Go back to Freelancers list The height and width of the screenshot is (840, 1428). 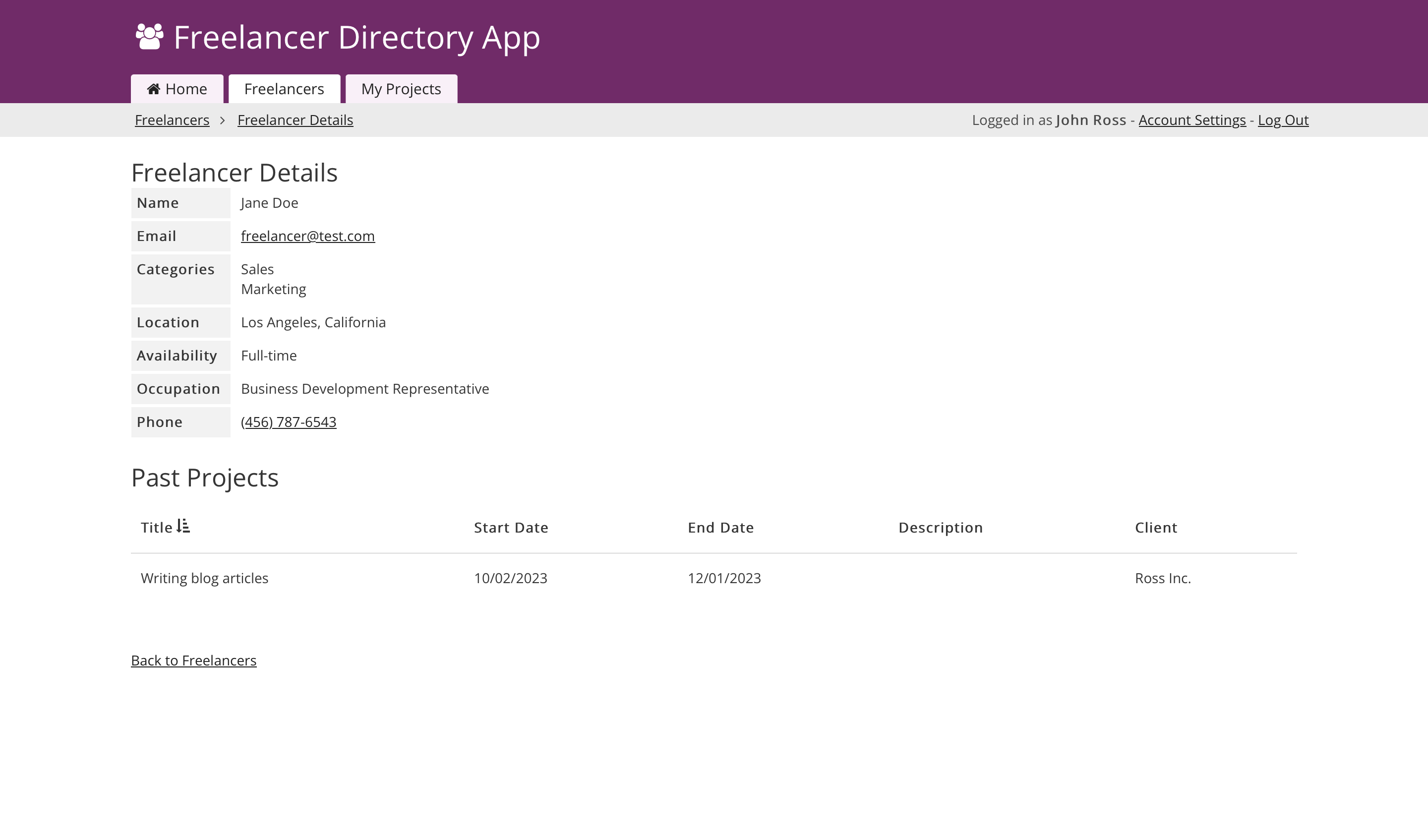(x=193, y=660)
